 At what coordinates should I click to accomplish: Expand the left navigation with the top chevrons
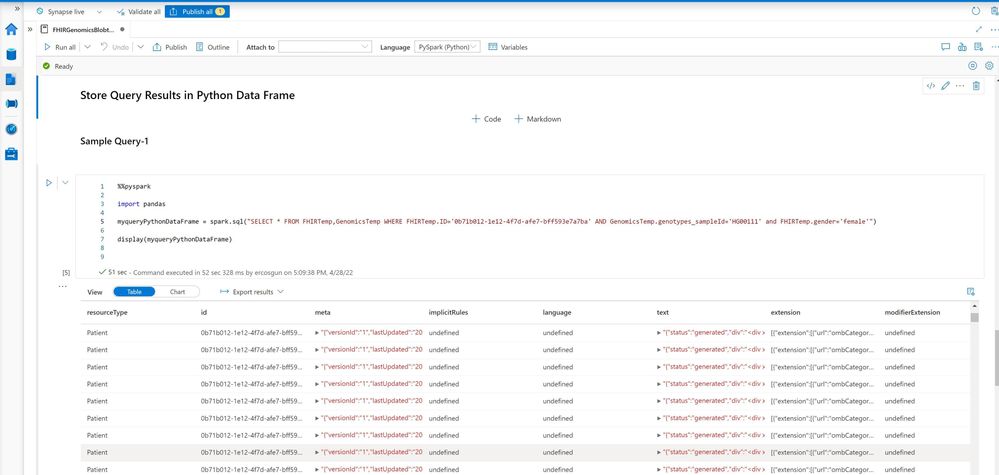click(17, 9)
